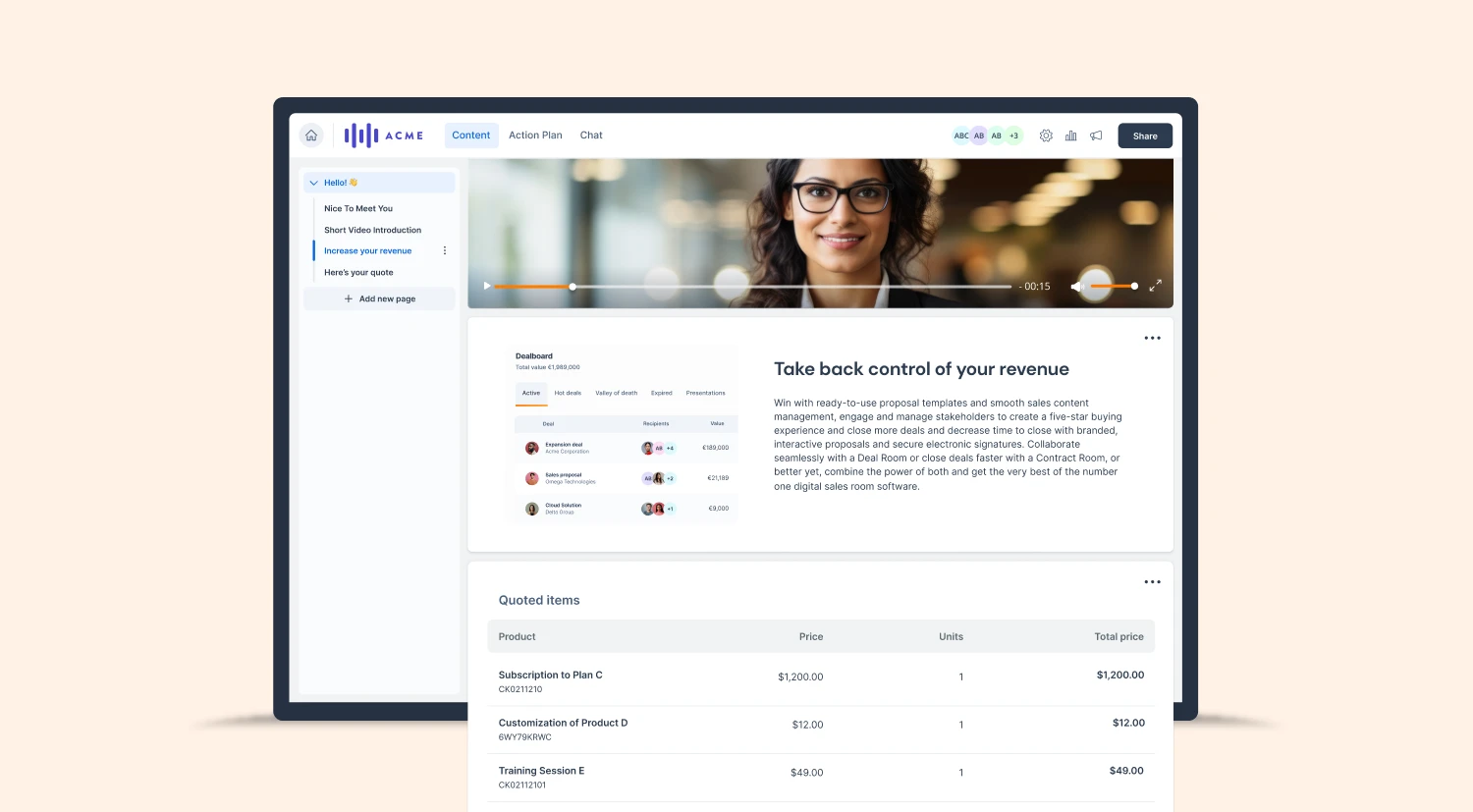The width and height of the screenshot is (1473, 812).
Task: Click the Total price column header
Action: click(x=1118, y=636)
